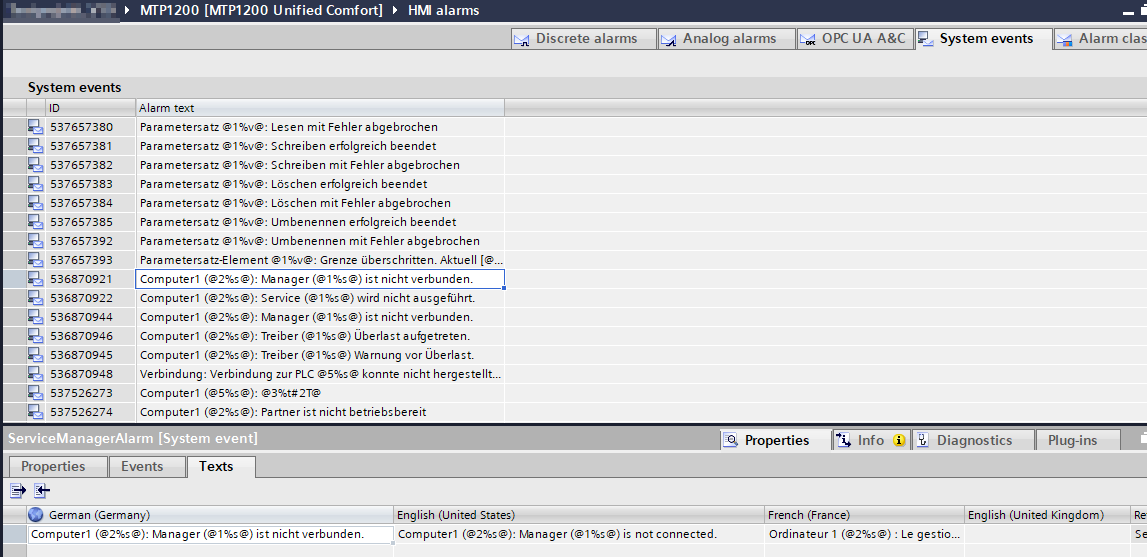Click system event icon for row 536870948
The height and width of the screenshot is (557, 1147).
pos(35,374)
